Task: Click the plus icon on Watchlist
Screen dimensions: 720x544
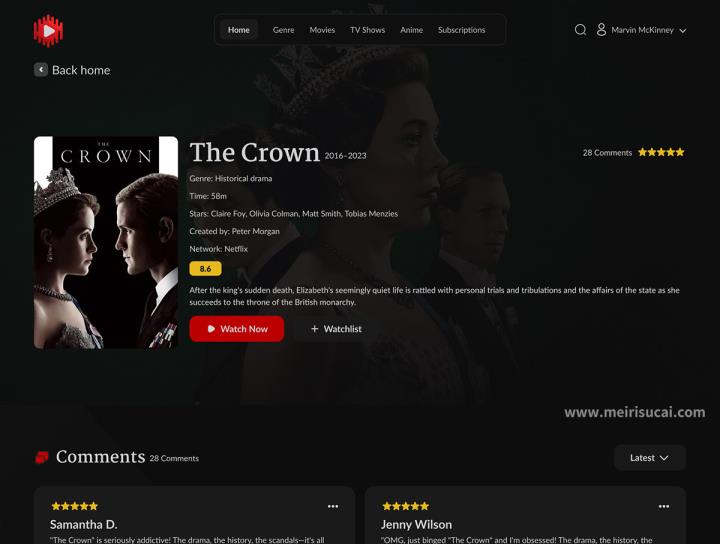Action: 315,329
